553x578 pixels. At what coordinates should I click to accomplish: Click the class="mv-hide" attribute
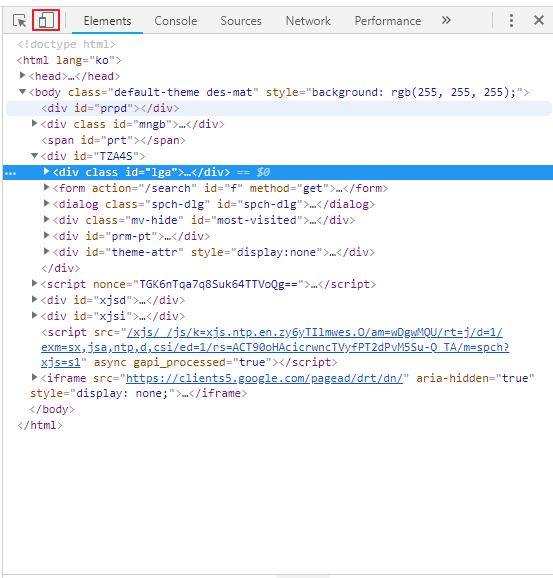tap(134, 220)
